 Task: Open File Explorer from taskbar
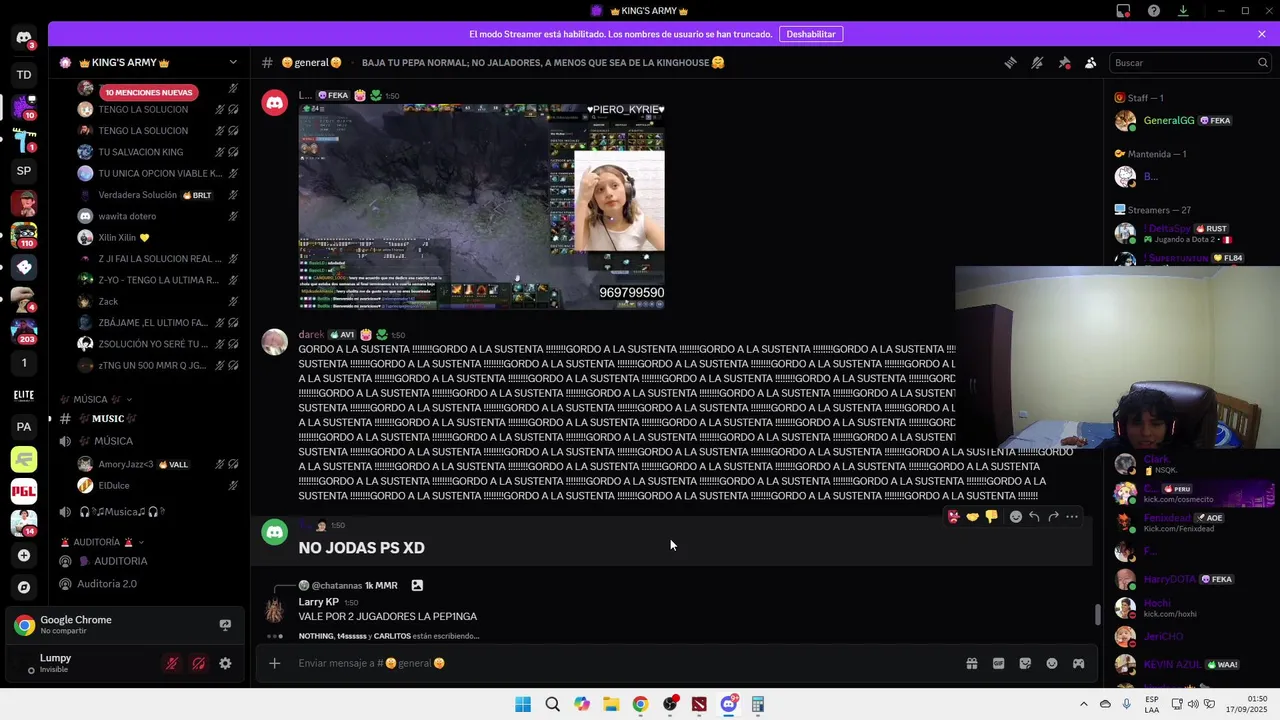click(611, 704)
